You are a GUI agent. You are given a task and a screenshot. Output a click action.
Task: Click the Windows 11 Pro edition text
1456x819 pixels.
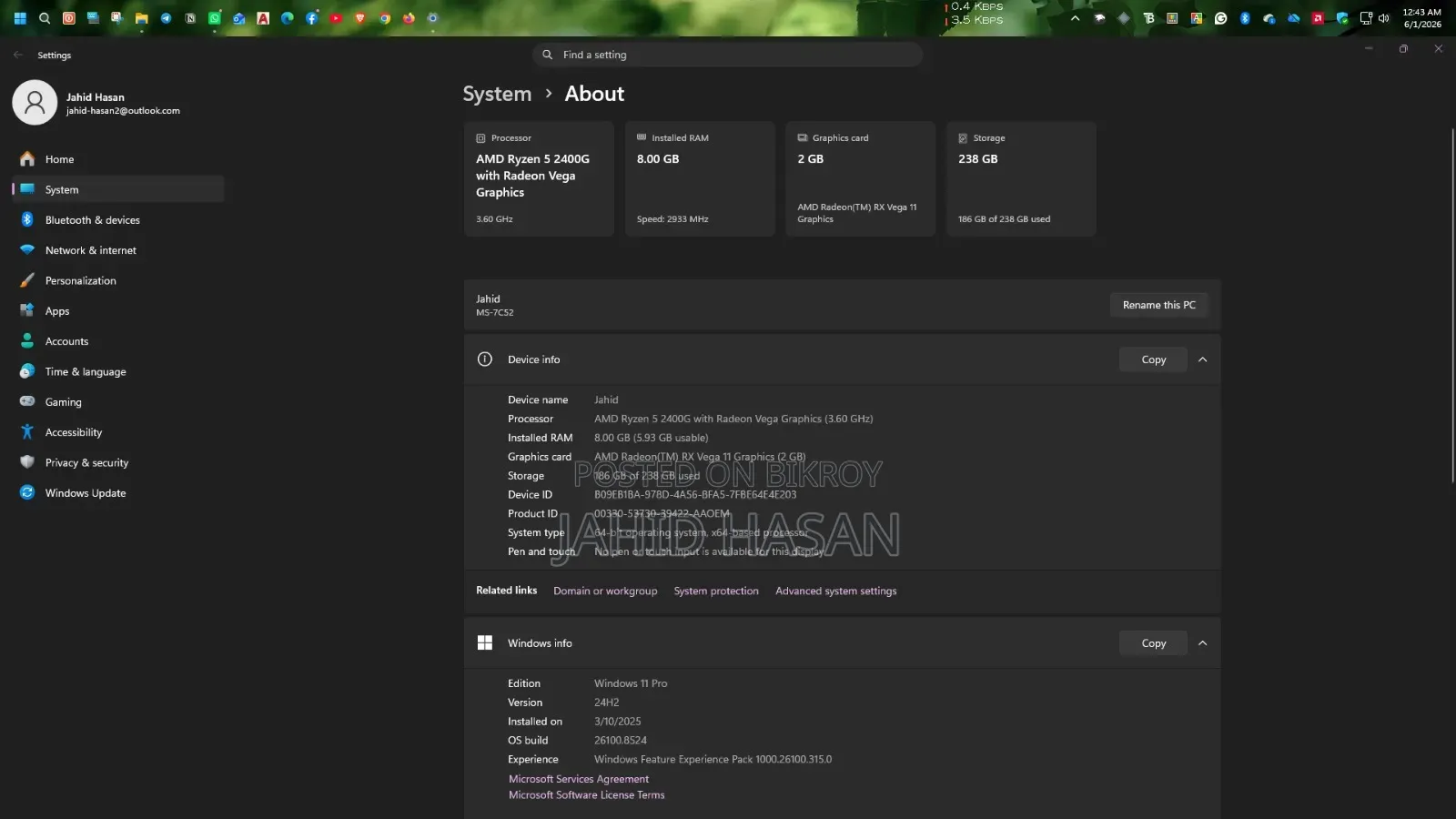[631, 683]
